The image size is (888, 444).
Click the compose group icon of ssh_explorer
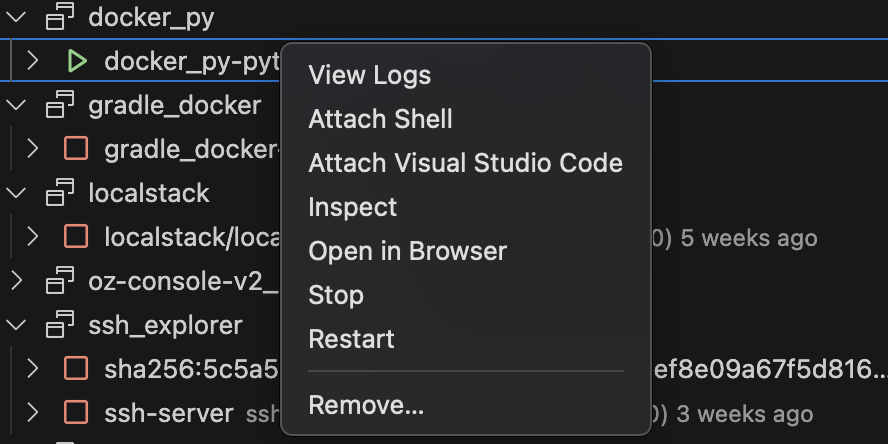point(60,325)
